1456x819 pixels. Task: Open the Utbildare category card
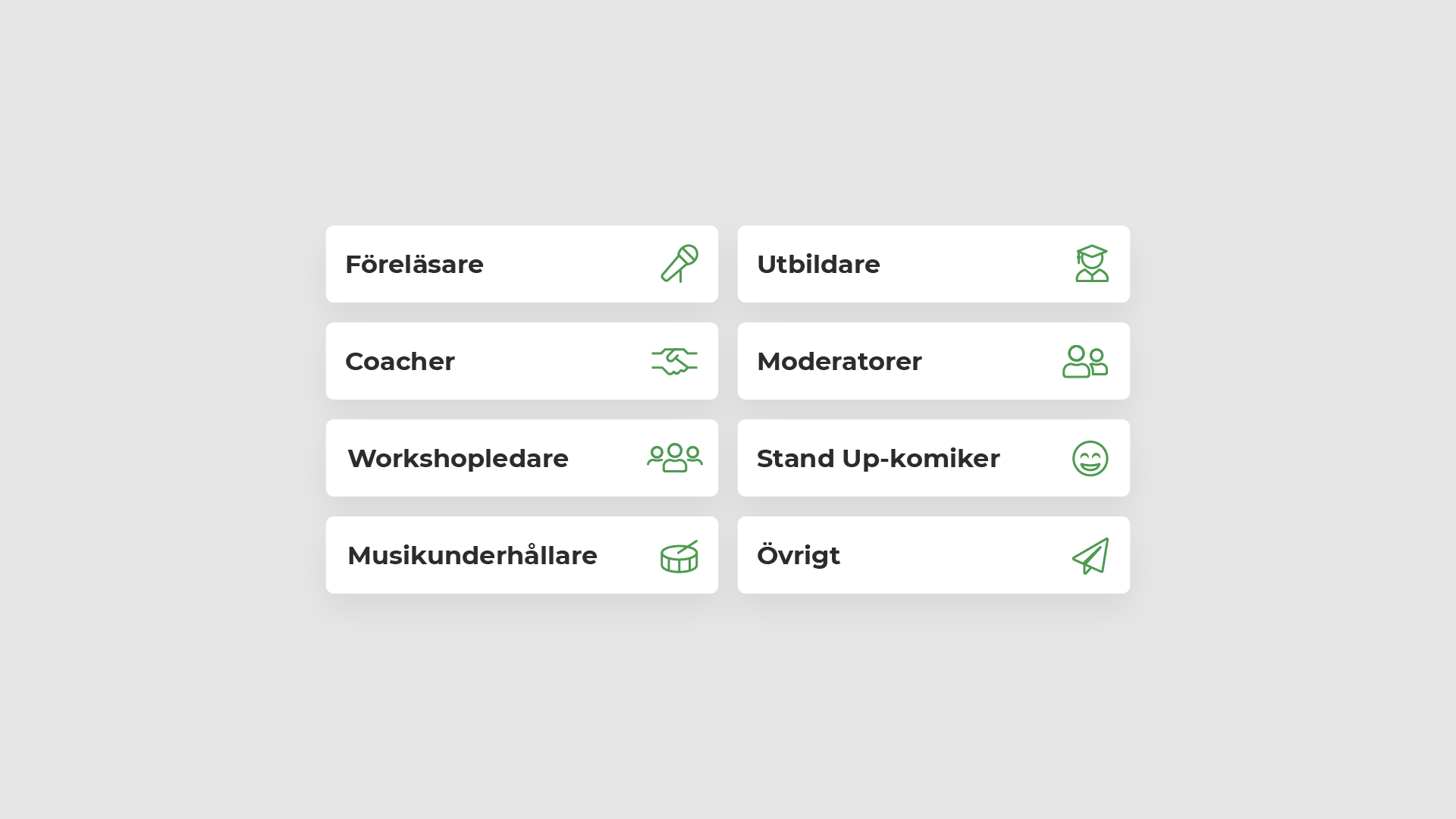tap(934, 264)
